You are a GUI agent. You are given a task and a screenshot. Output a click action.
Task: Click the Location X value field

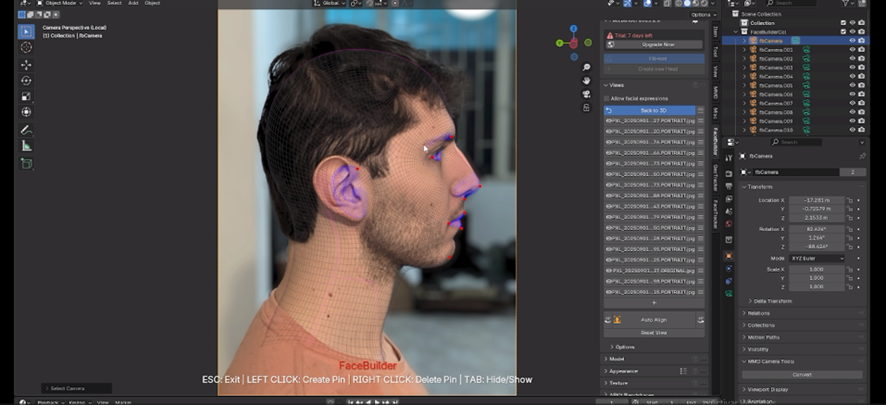pyautogui.click(x=816, y=200)
